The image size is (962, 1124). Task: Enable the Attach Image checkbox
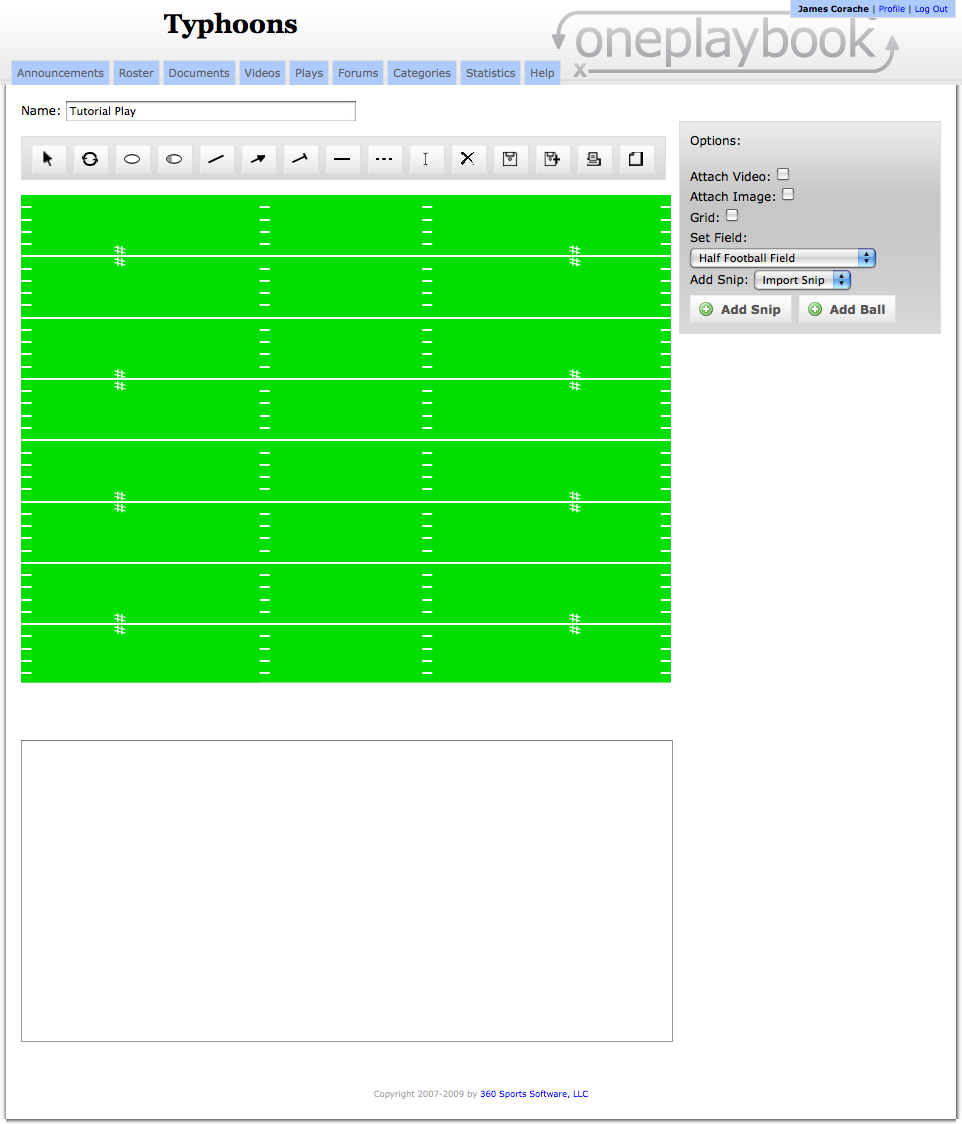(788, 194)
